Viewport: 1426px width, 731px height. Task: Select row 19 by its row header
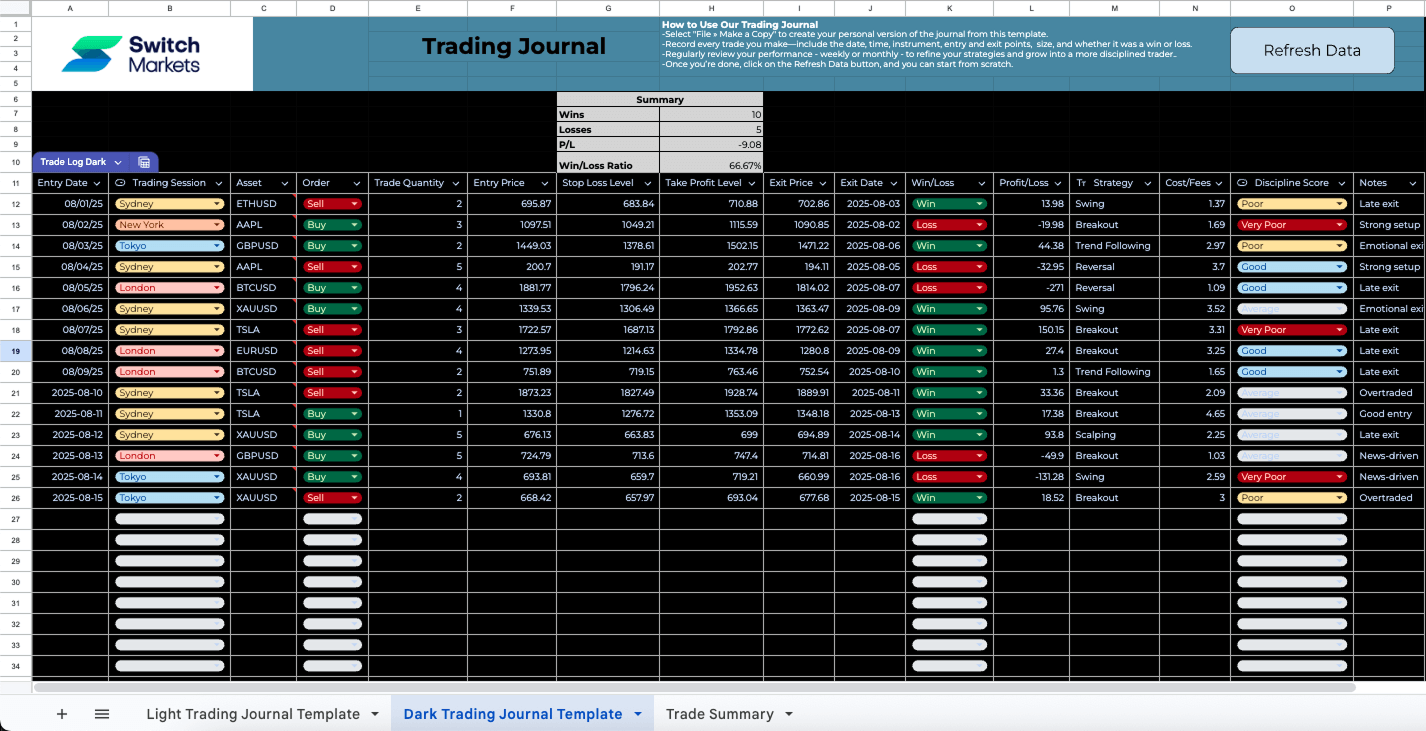(15, 351)
